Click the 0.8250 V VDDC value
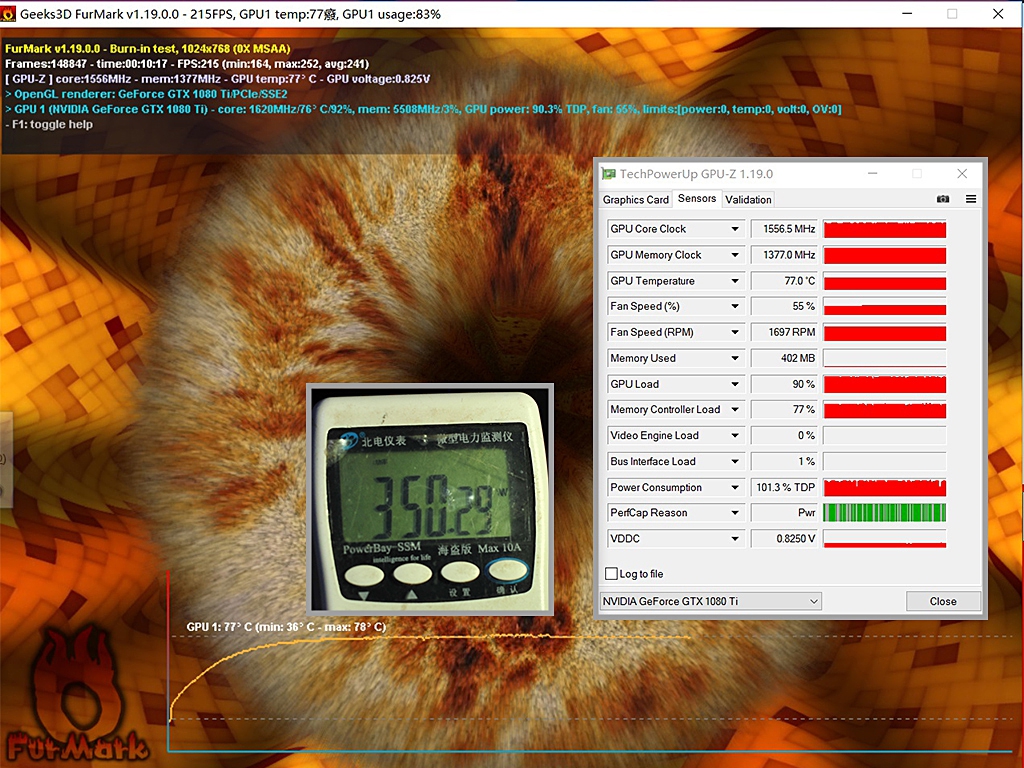The width and height of the screenshot is (1024, 768). pyautogui.click(x=784, y=539)
